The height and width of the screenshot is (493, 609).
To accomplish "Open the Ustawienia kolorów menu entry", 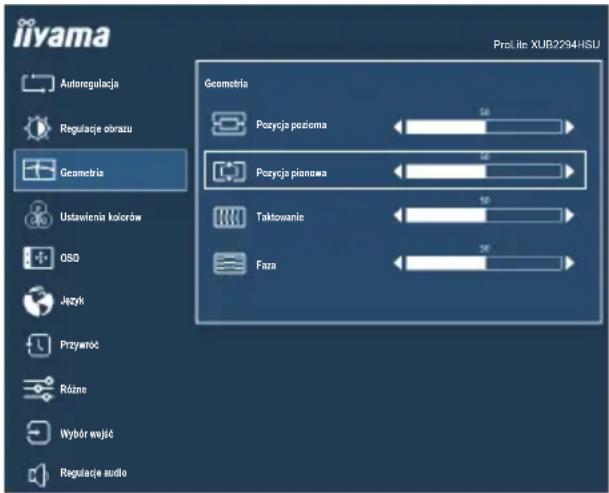I will [x=100, y=216].
